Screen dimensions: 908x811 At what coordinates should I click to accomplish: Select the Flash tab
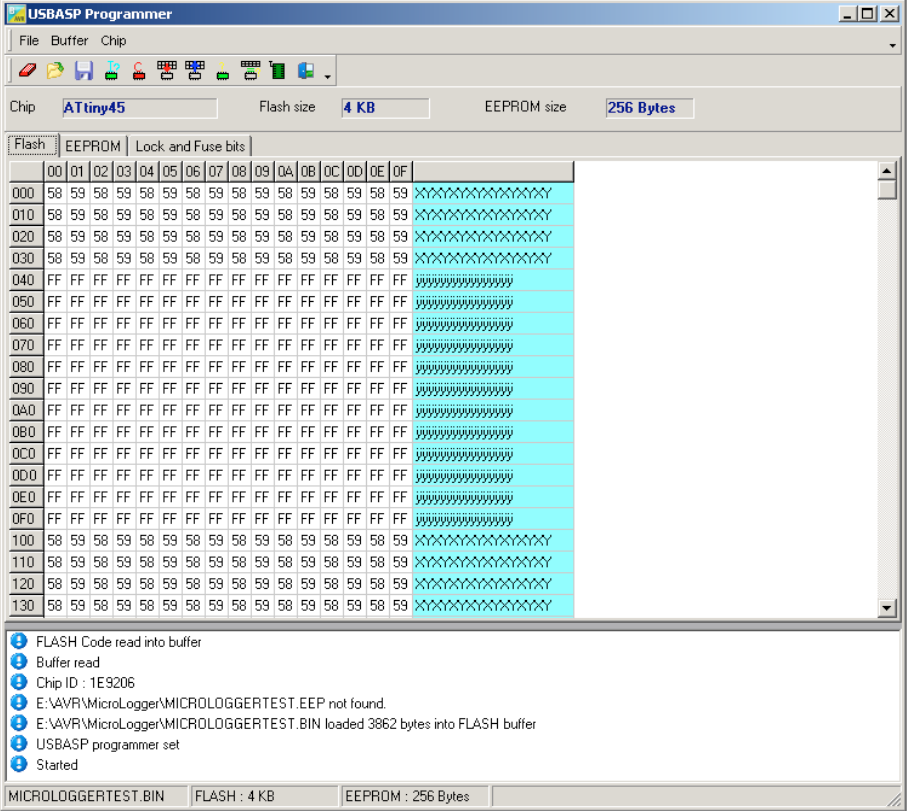[33, 145]
